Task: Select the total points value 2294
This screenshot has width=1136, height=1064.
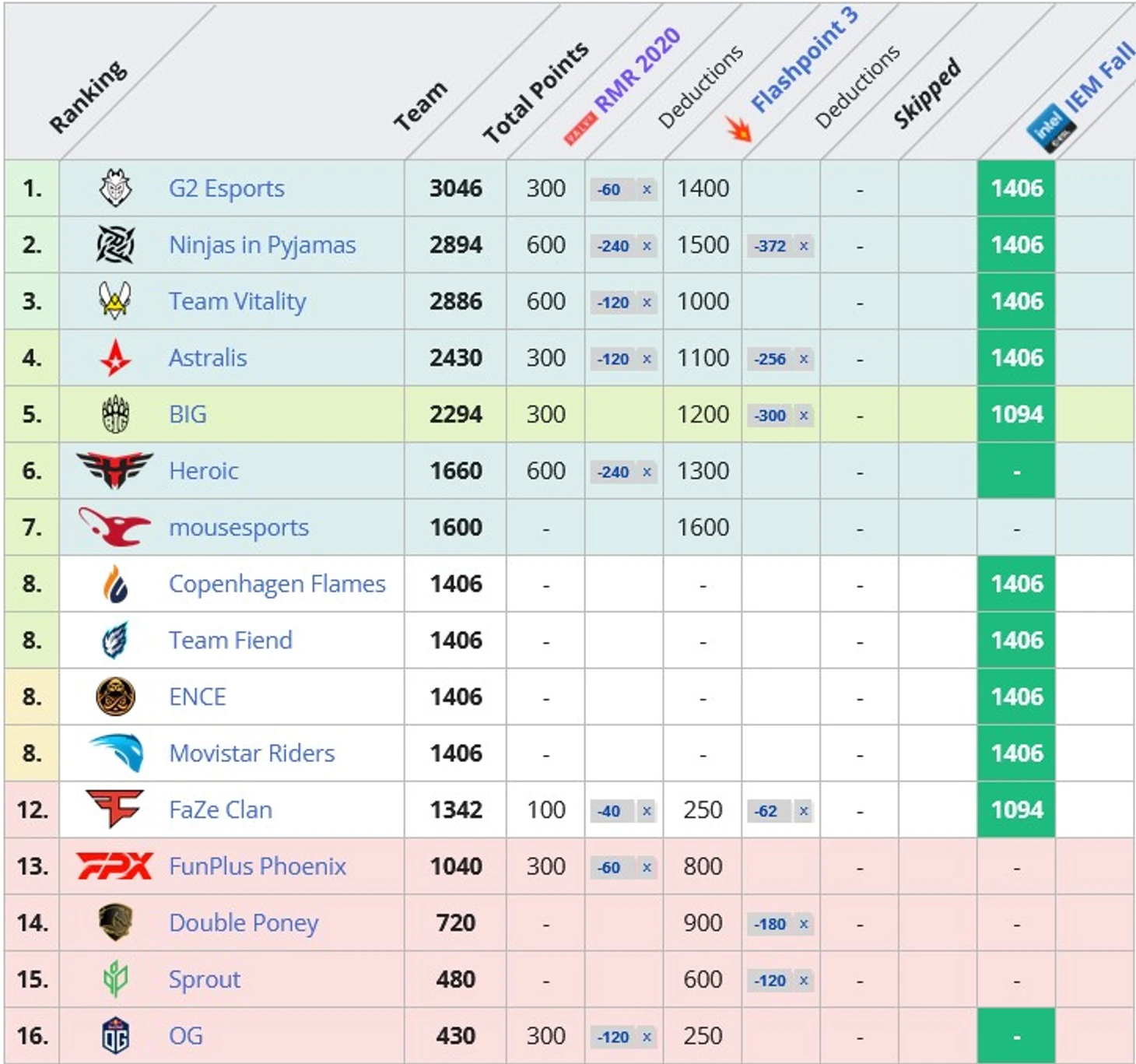Action: (456, 414)
